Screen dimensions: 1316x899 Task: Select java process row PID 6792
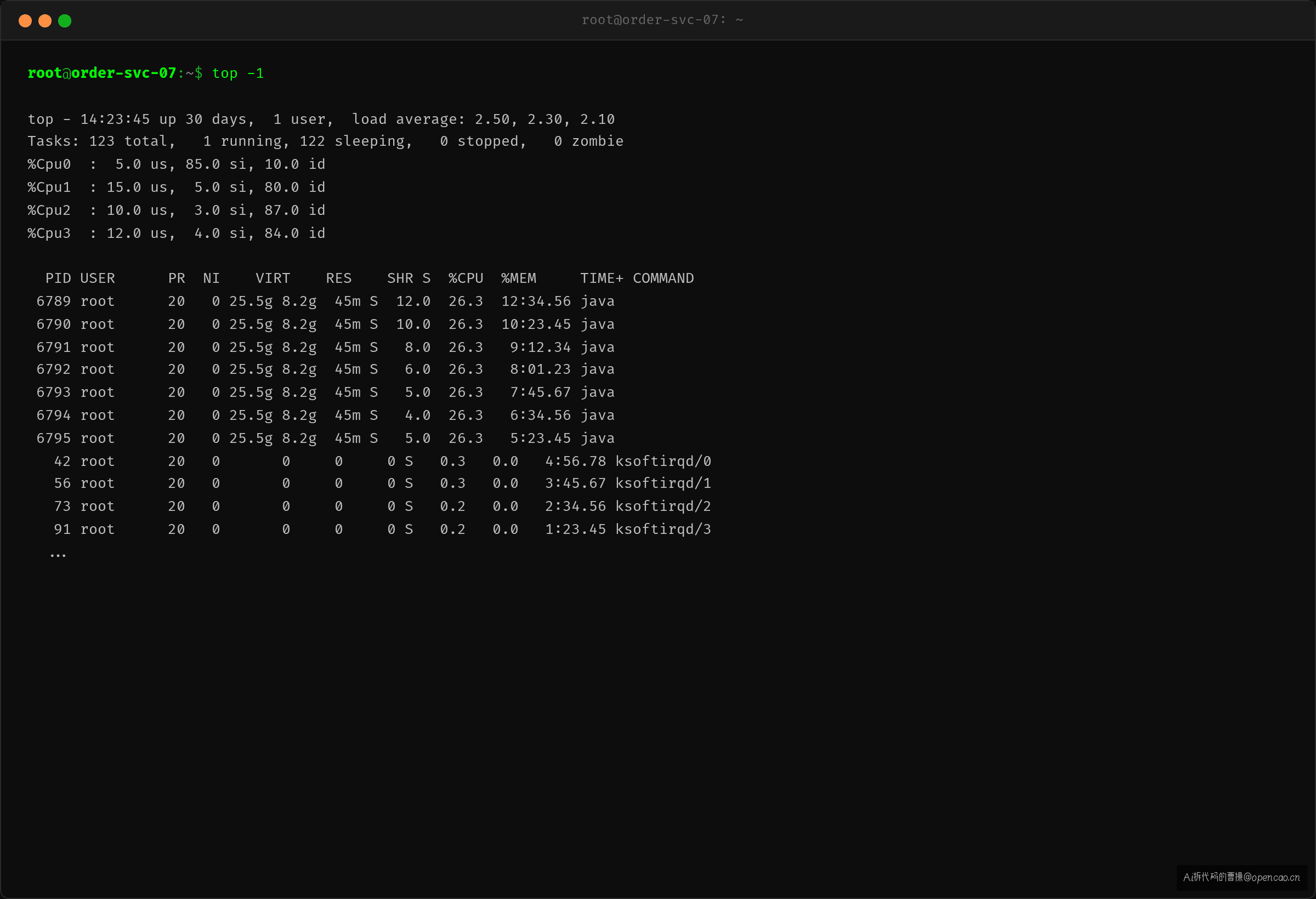point(326,369)
